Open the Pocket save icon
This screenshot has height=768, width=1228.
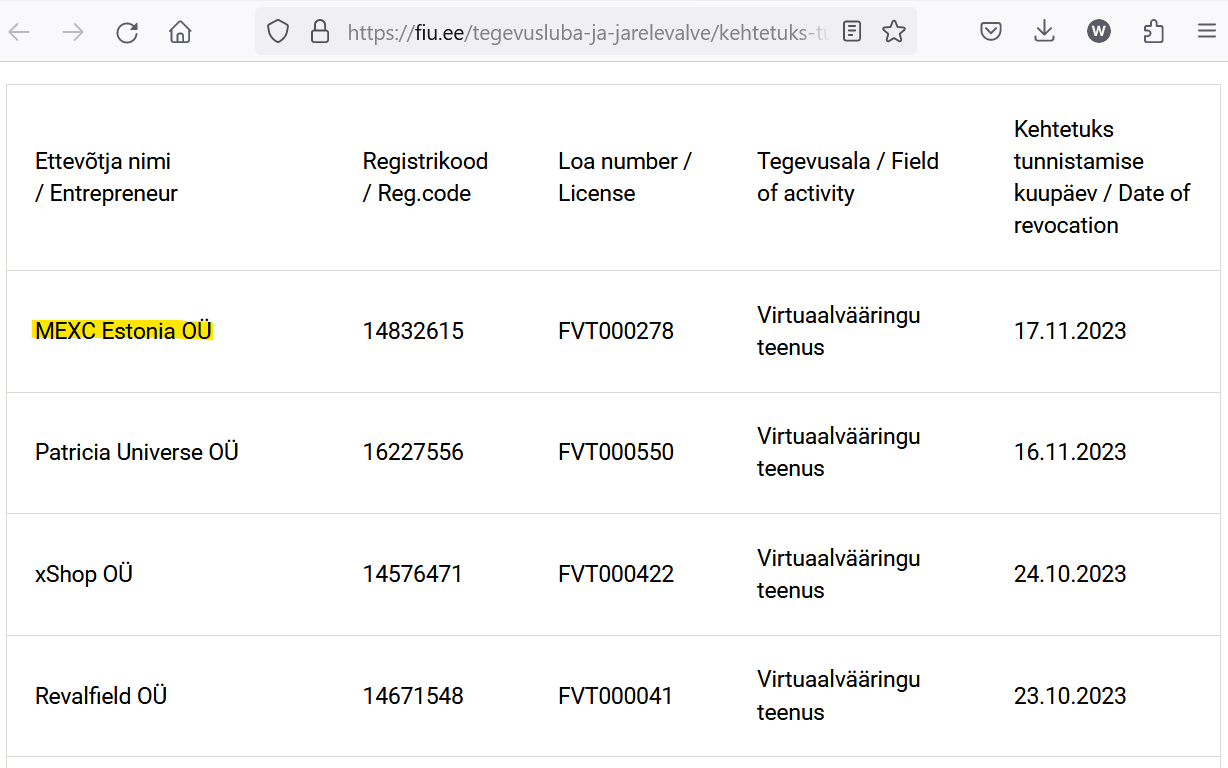click(x=991, y=32)
